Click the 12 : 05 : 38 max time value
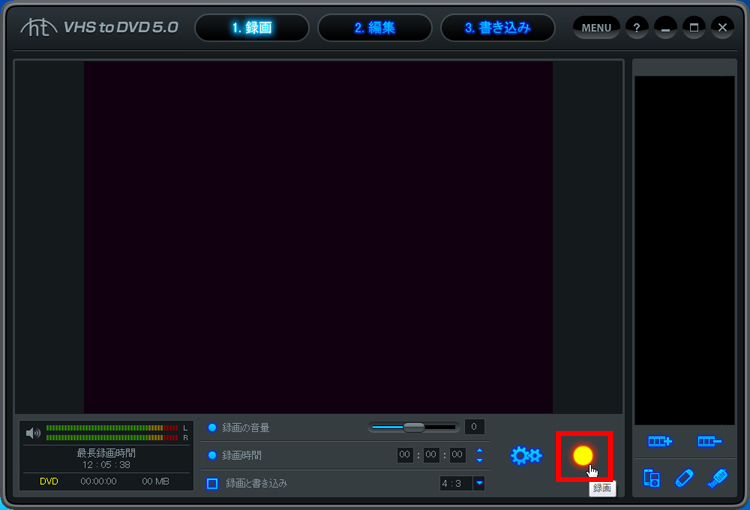Image resolution: width=750 pixels, height=510 pixels. point(106,465)
